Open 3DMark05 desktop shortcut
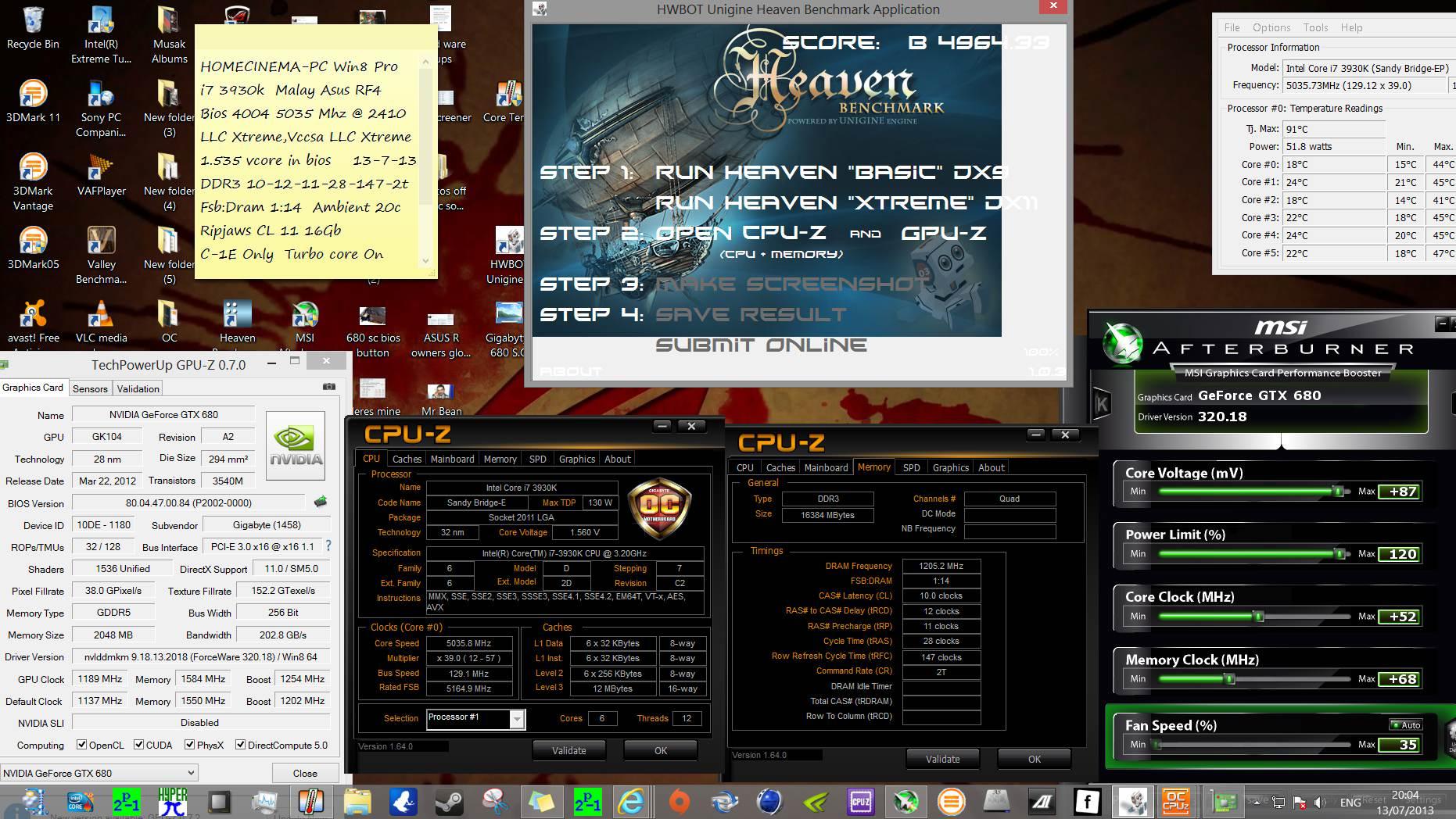 pyautogui.click(x=33, y=249)
